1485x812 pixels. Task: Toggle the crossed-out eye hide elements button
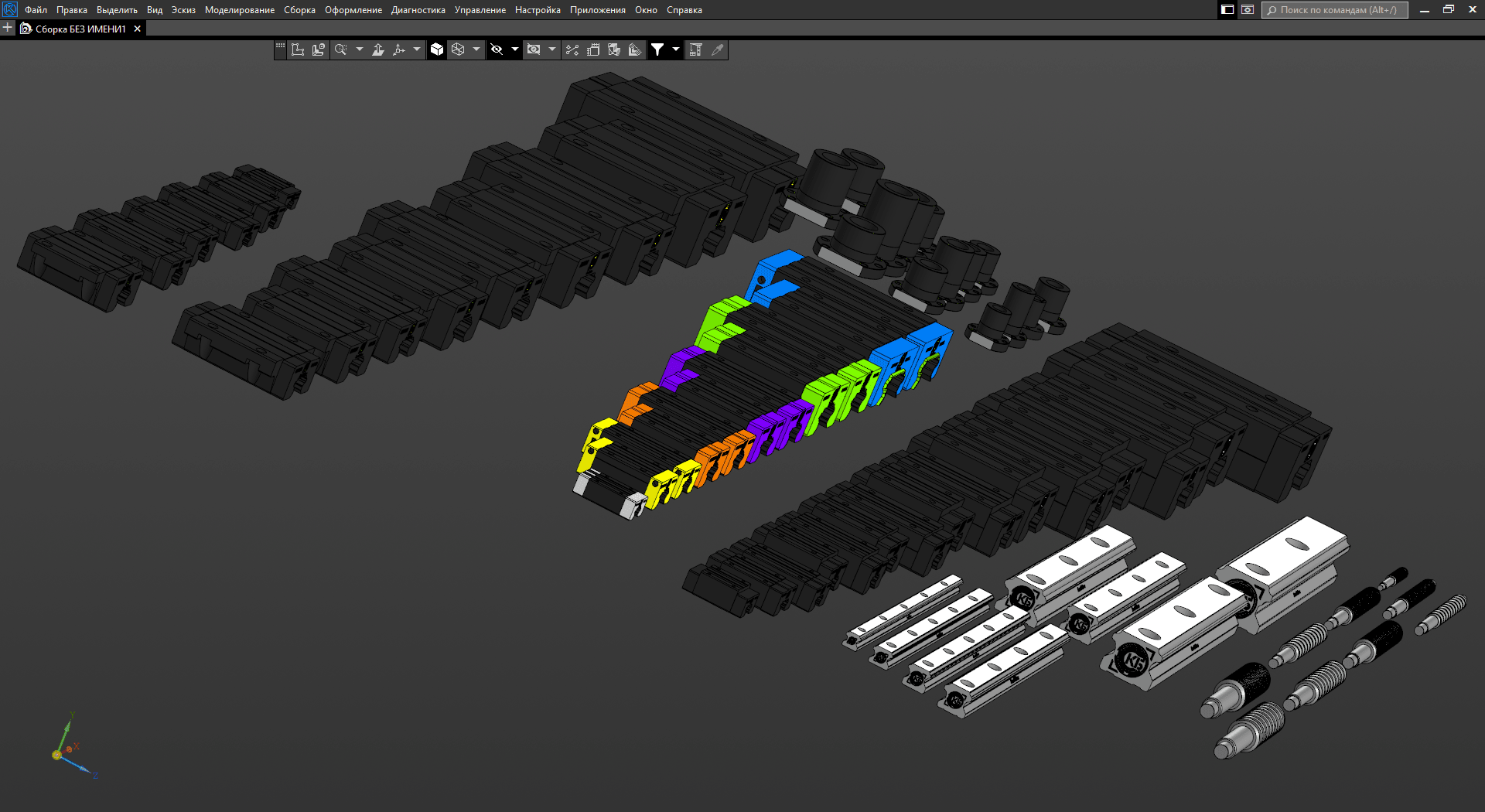497,49
